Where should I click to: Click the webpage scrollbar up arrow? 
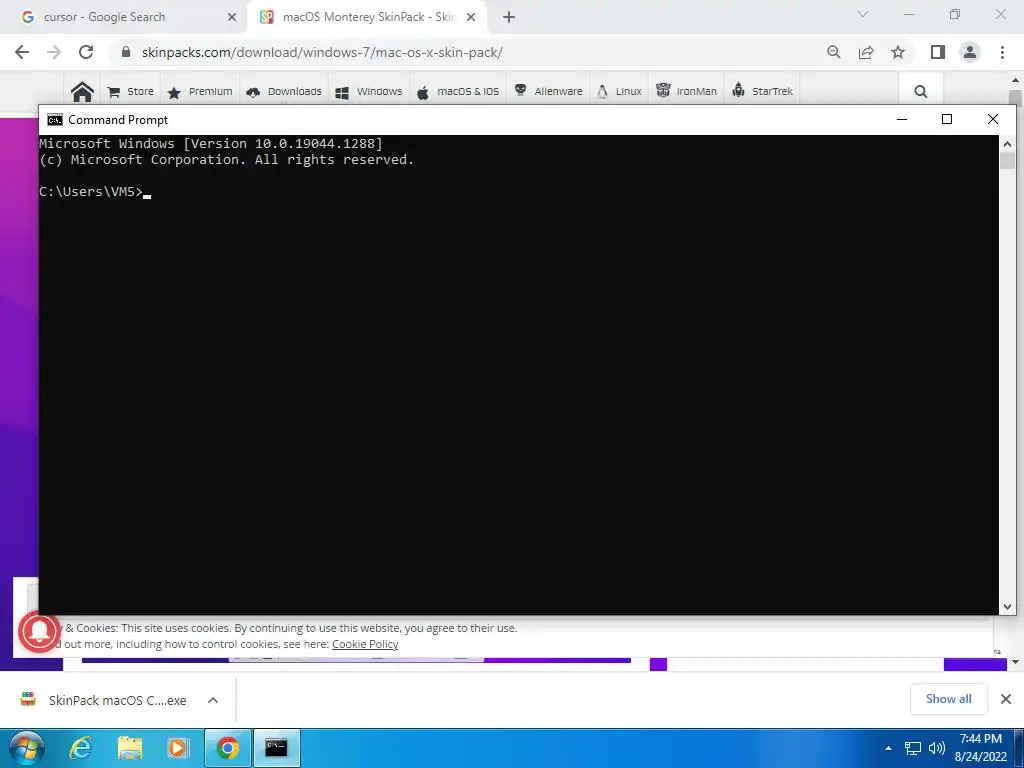coord(1016,80)
